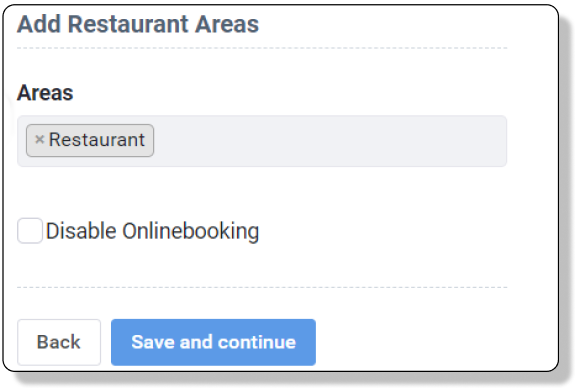Delete the Restaurant area chip

tap(39, 139)
